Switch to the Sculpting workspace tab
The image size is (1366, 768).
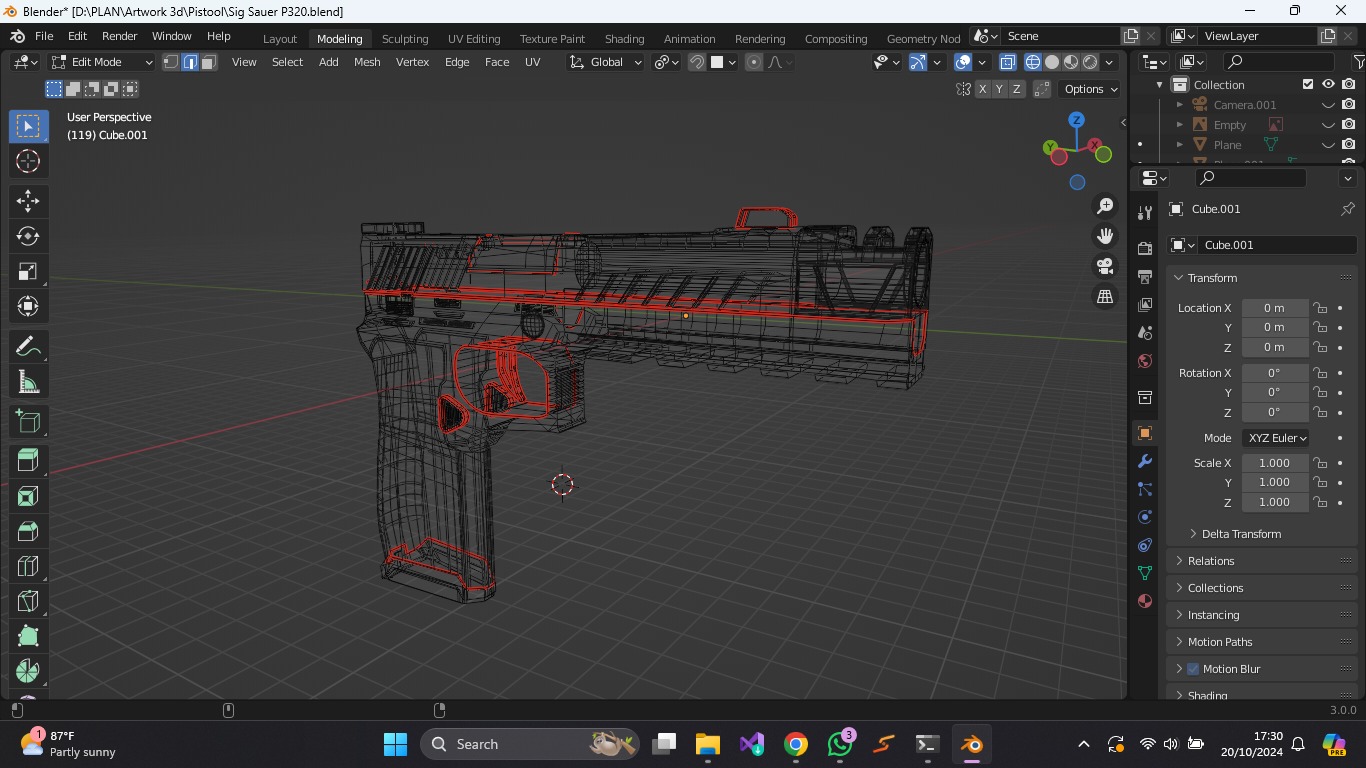[x=405, y=39]
